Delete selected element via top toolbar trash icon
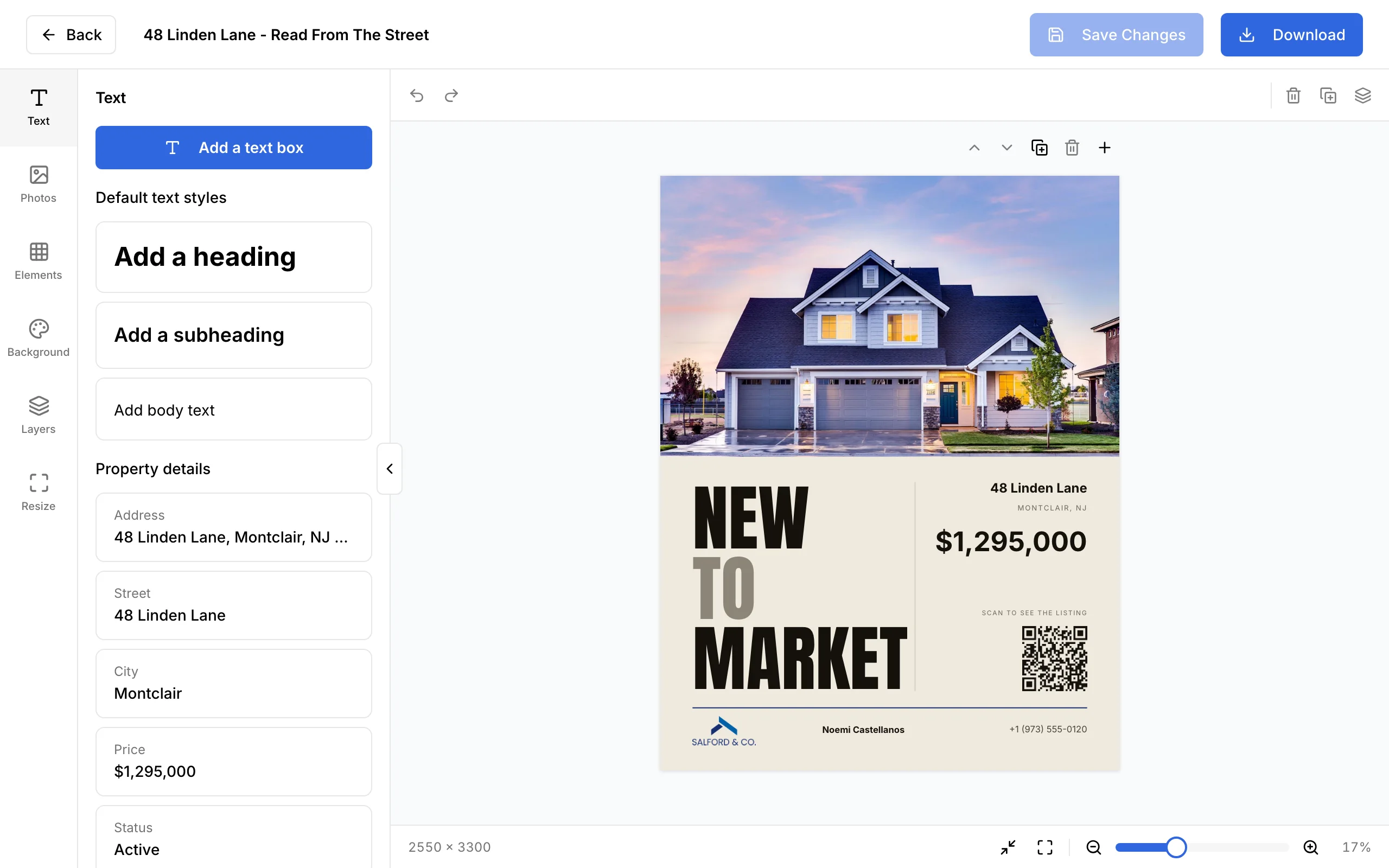Image resolution: width=1389 pixels, height=868 pixels. [x=1293, y=95]
